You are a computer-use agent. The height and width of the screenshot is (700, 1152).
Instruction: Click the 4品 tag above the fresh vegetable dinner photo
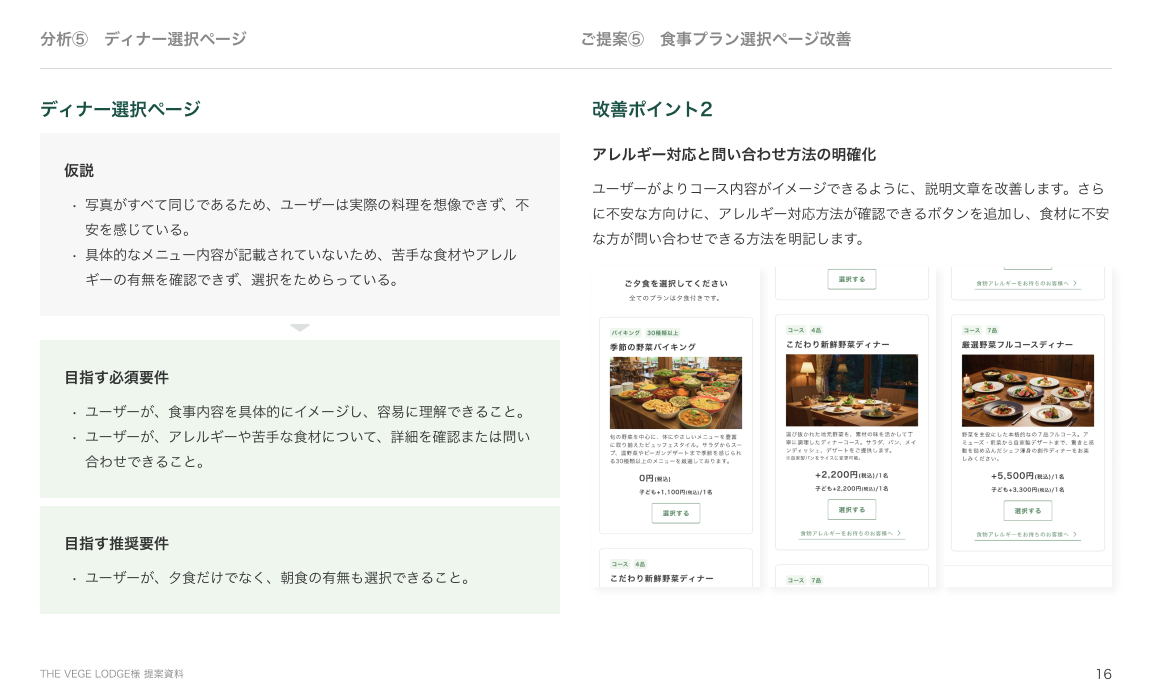click(816, 330)
